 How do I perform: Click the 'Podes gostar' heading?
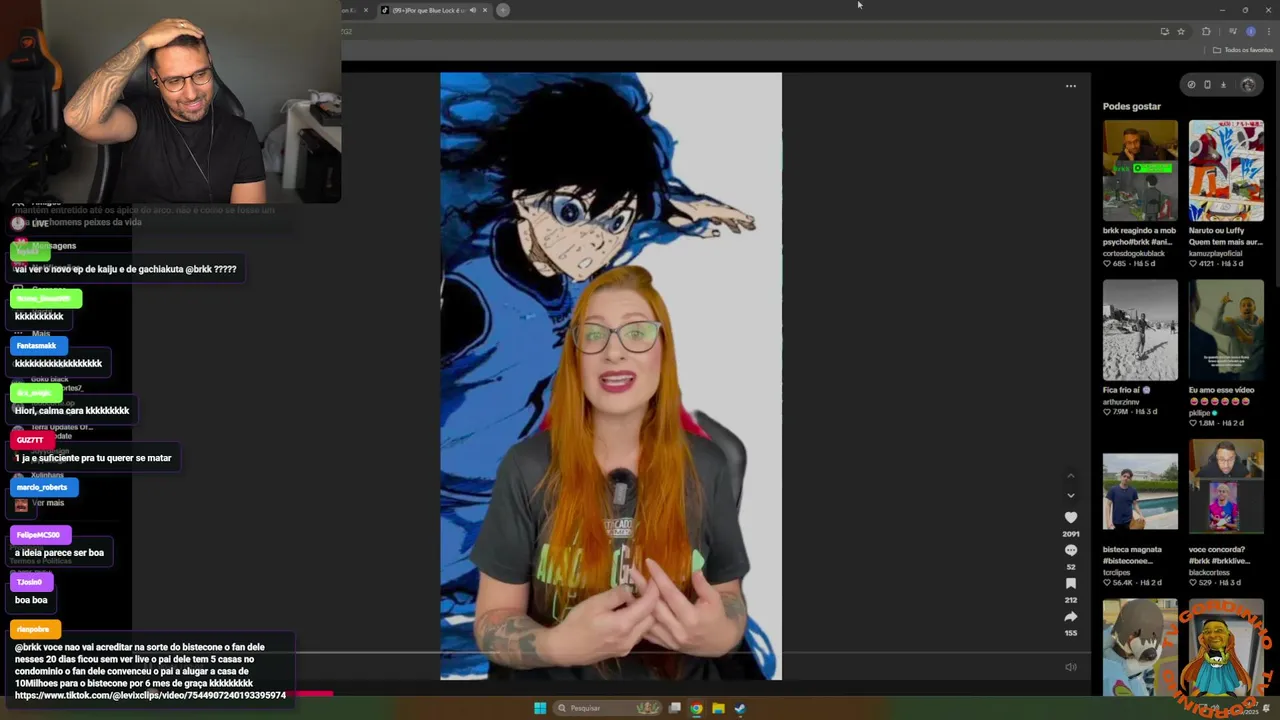pyautogui.click(x=1132, y=106)
